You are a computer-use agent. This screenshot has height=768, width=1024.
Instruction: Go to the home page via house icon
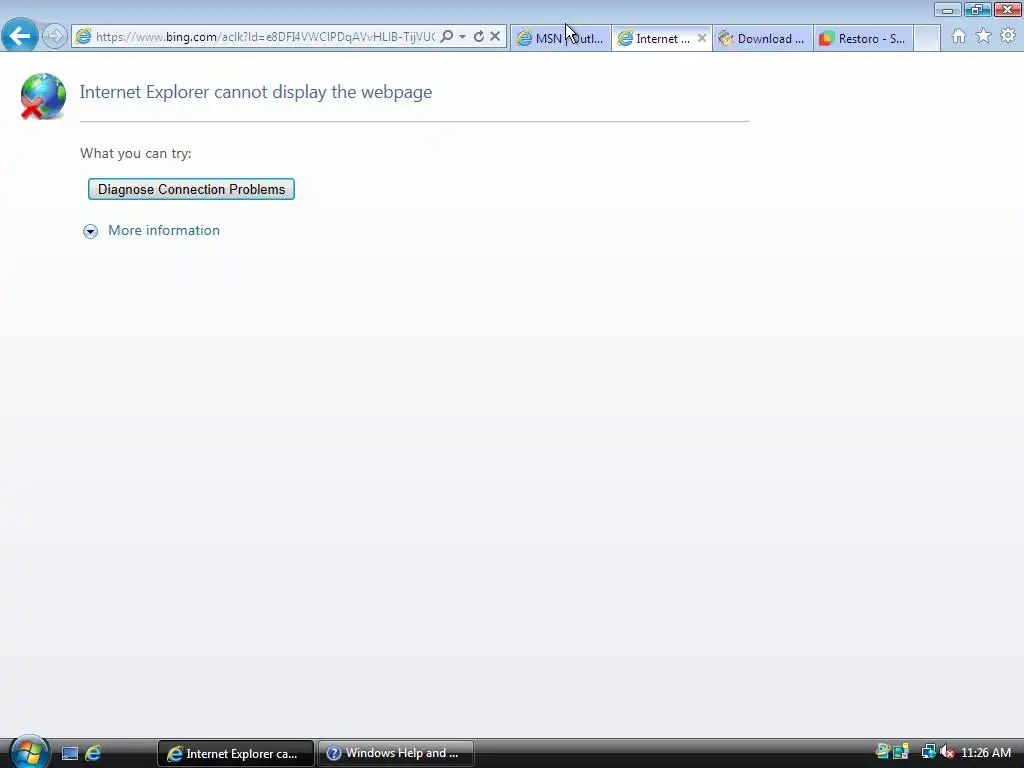(959, 37)
